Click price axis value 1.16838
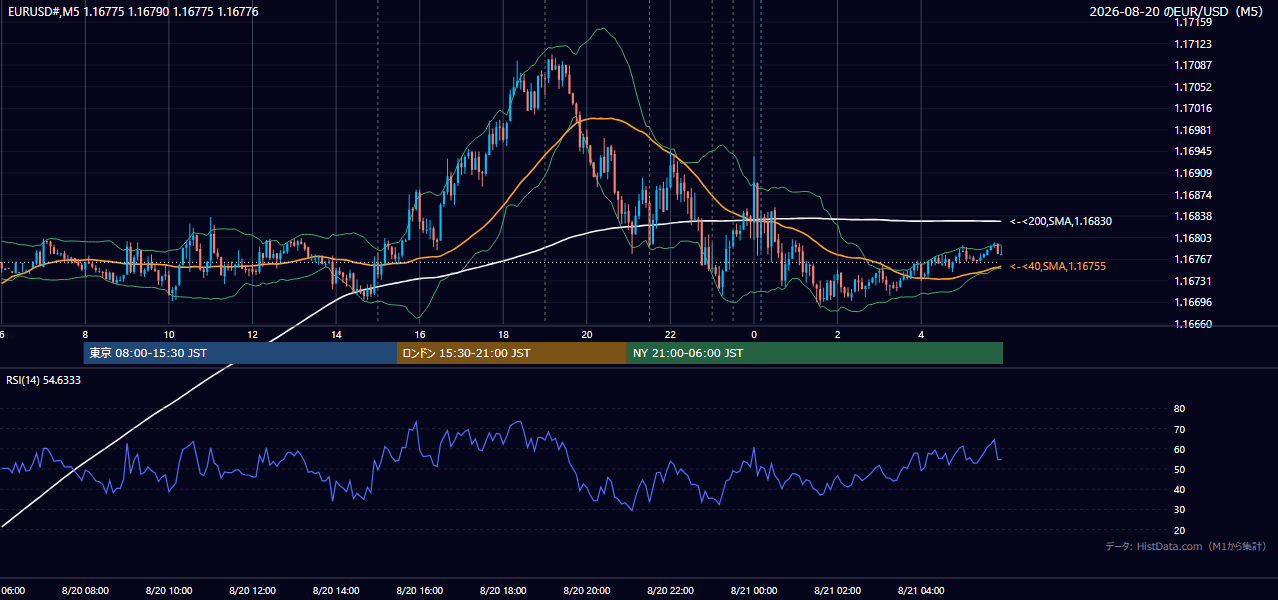Screen dimensions: 1278x600 pos(1192,216)
